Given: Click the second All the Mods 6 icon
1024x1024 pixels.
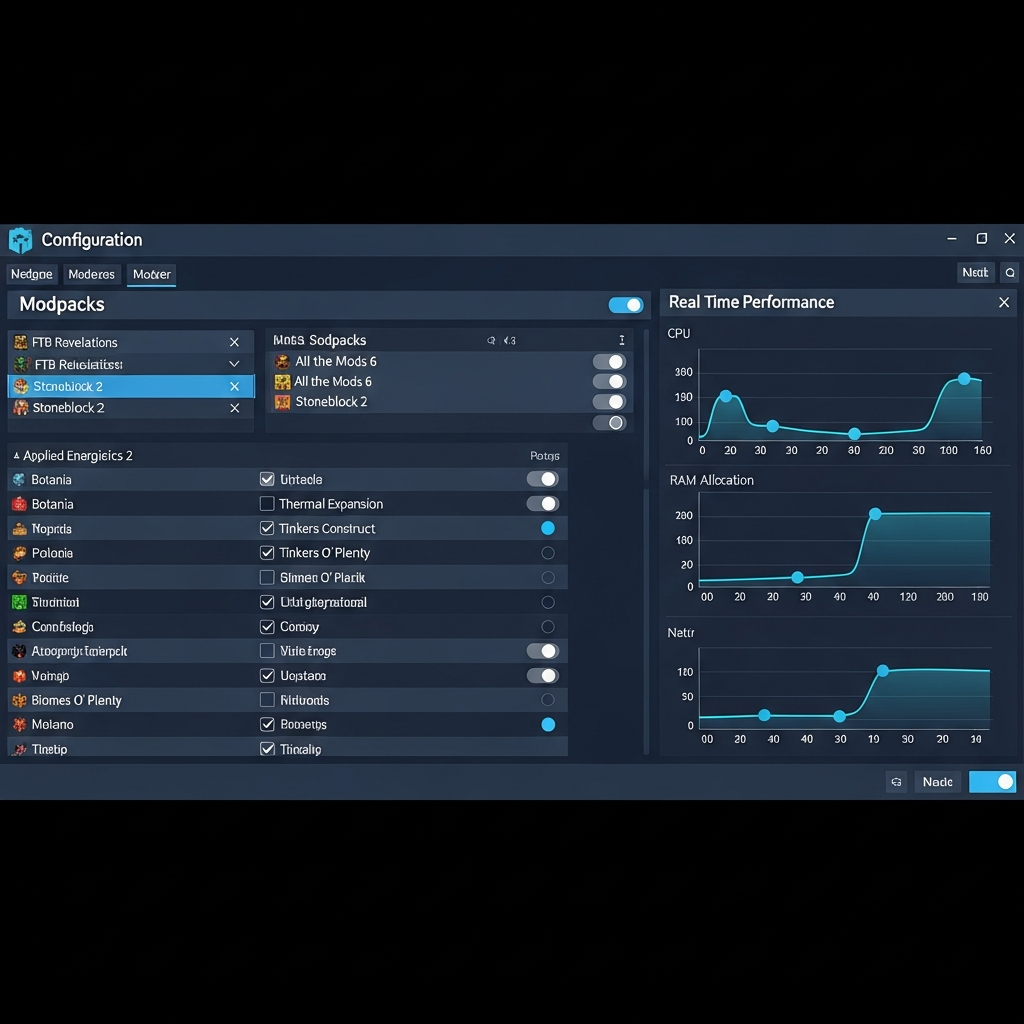Looking at the screenshot, I should (282, 381).
